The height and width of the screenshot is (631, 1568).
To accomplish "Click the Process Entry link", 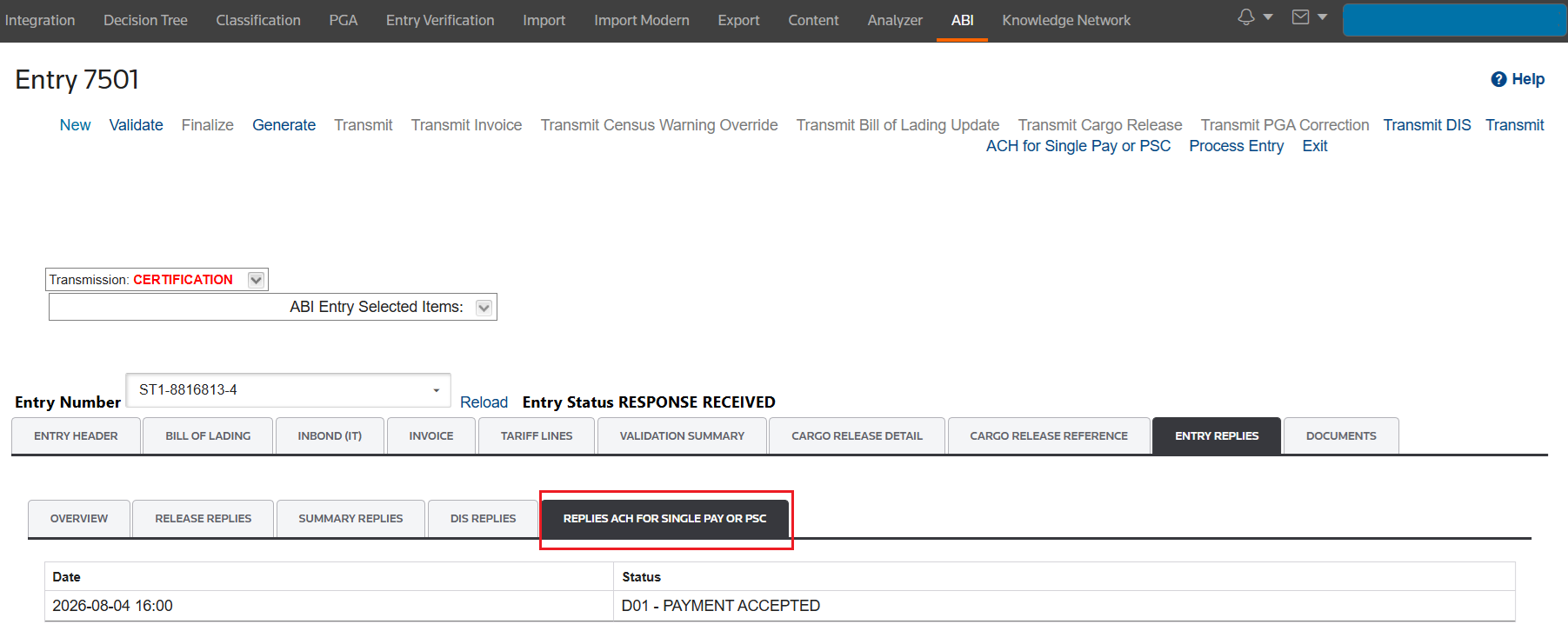I will 1236,146.
